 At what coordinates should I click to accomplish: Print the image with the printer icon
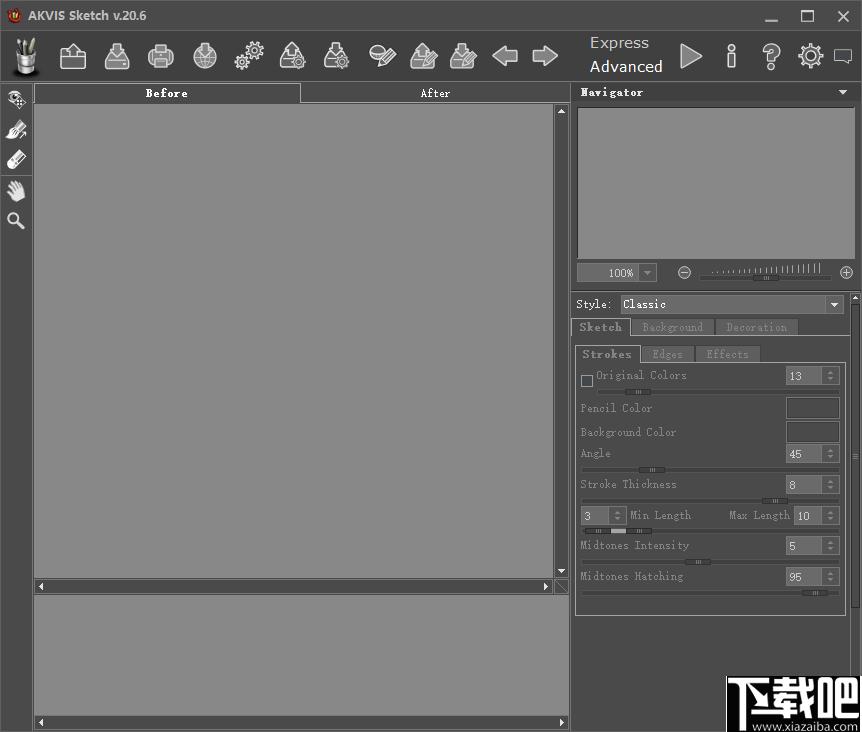(161, 56)
